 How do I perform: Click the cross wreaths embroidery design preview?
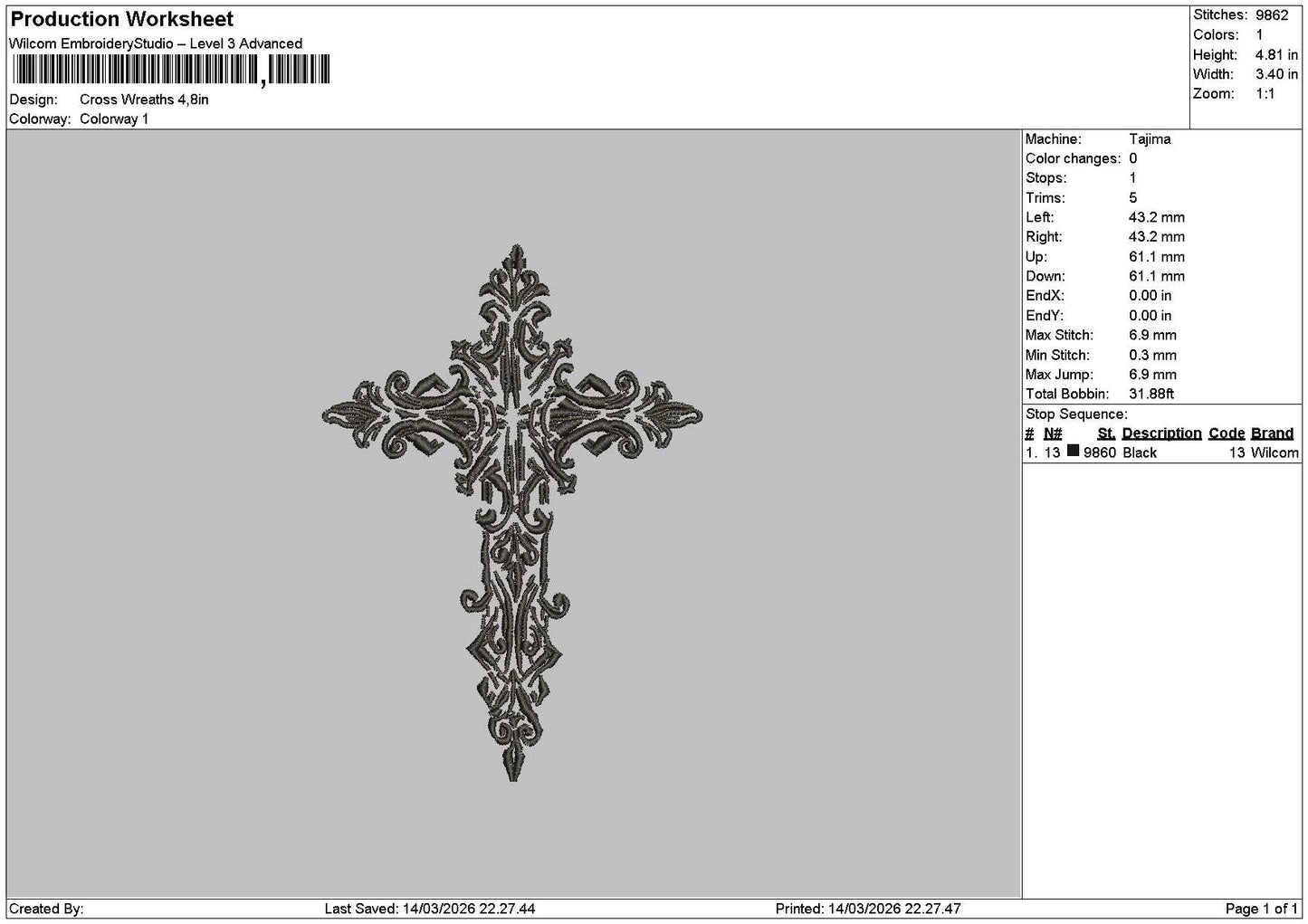[x=512, y=512]
